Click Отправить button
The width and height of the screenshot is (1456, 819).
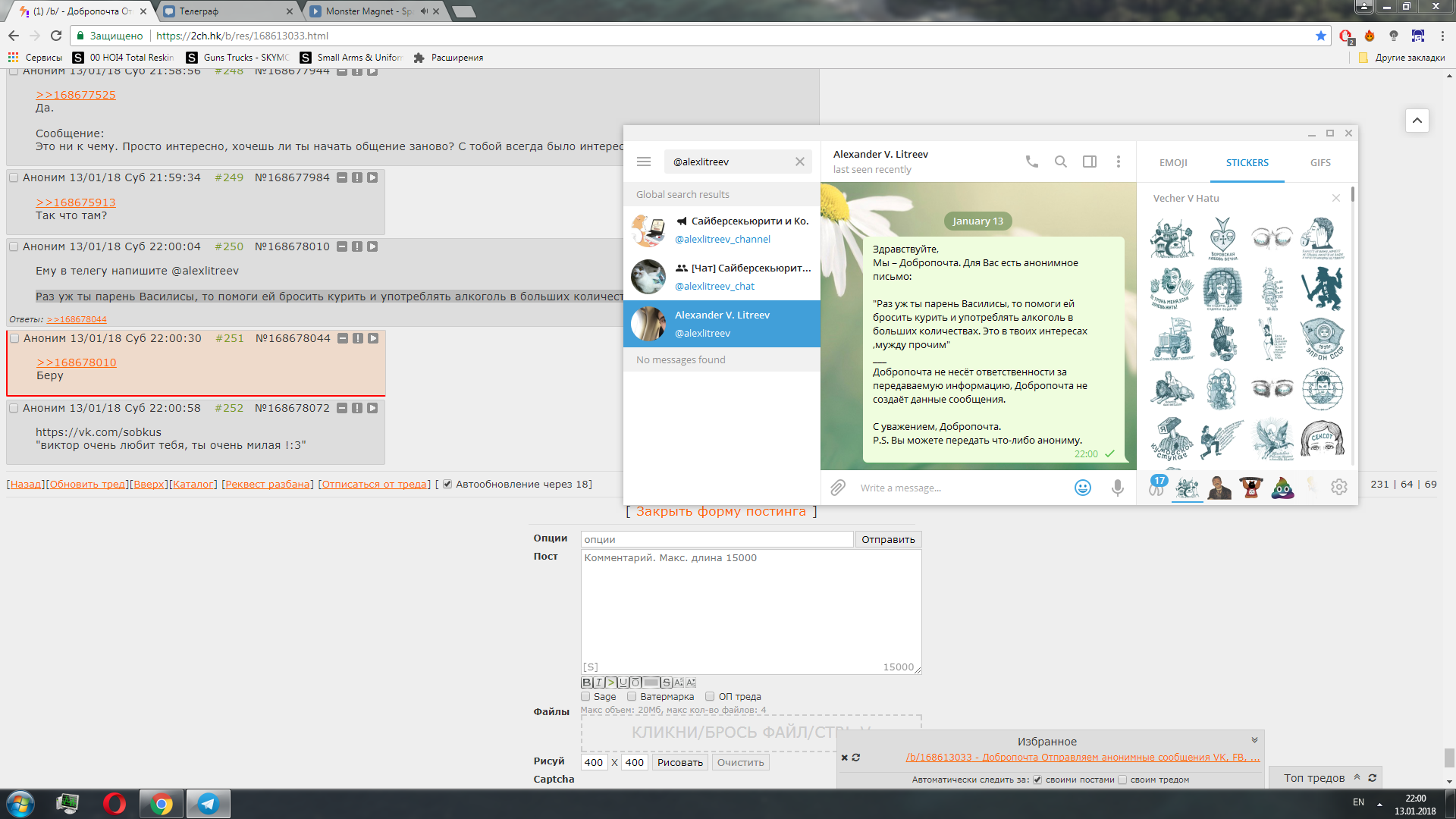coord(888,539)
